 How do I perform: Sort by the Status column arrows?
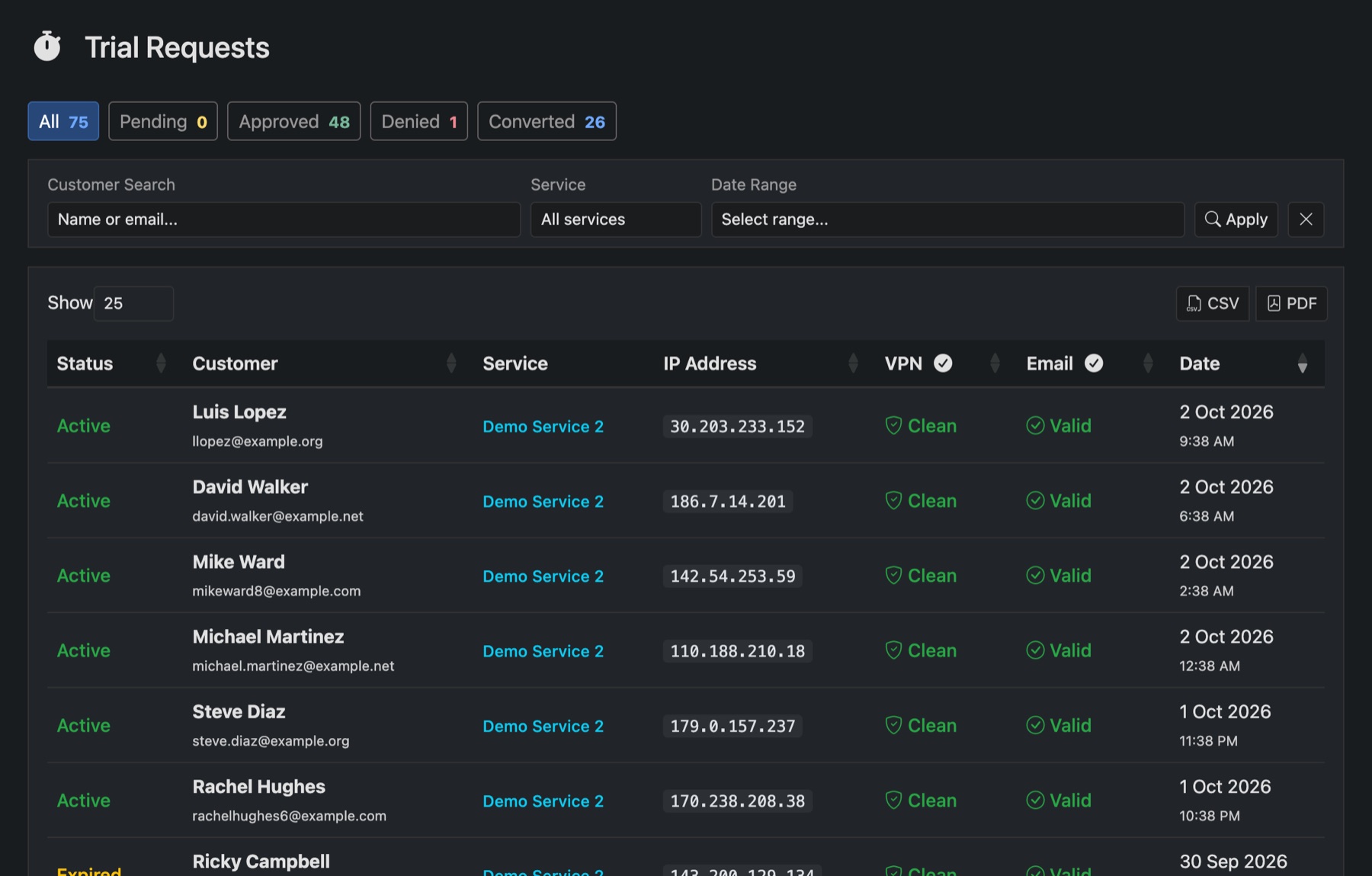coord(161,363)
